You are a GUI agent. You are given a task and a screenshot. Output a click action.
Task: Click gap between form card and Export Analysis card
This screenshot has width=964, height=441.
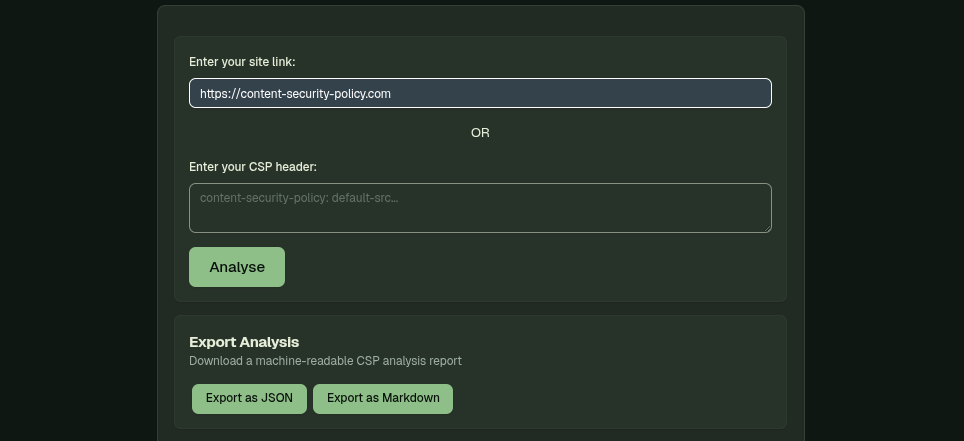(480, 308)
